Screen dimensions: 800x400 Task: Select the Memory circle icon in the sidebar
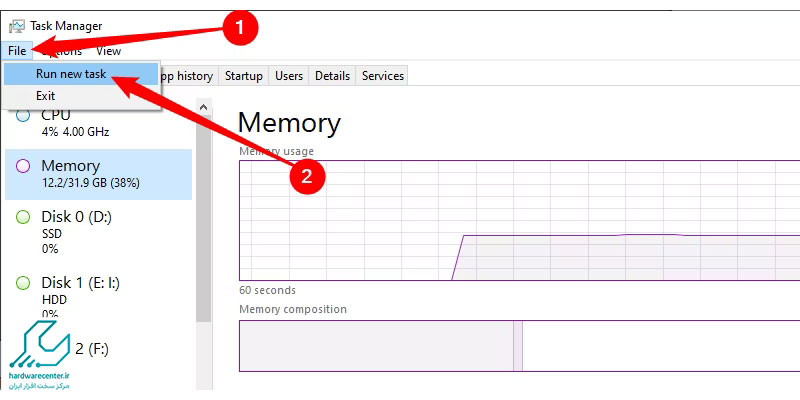click(x=23, y=166)
